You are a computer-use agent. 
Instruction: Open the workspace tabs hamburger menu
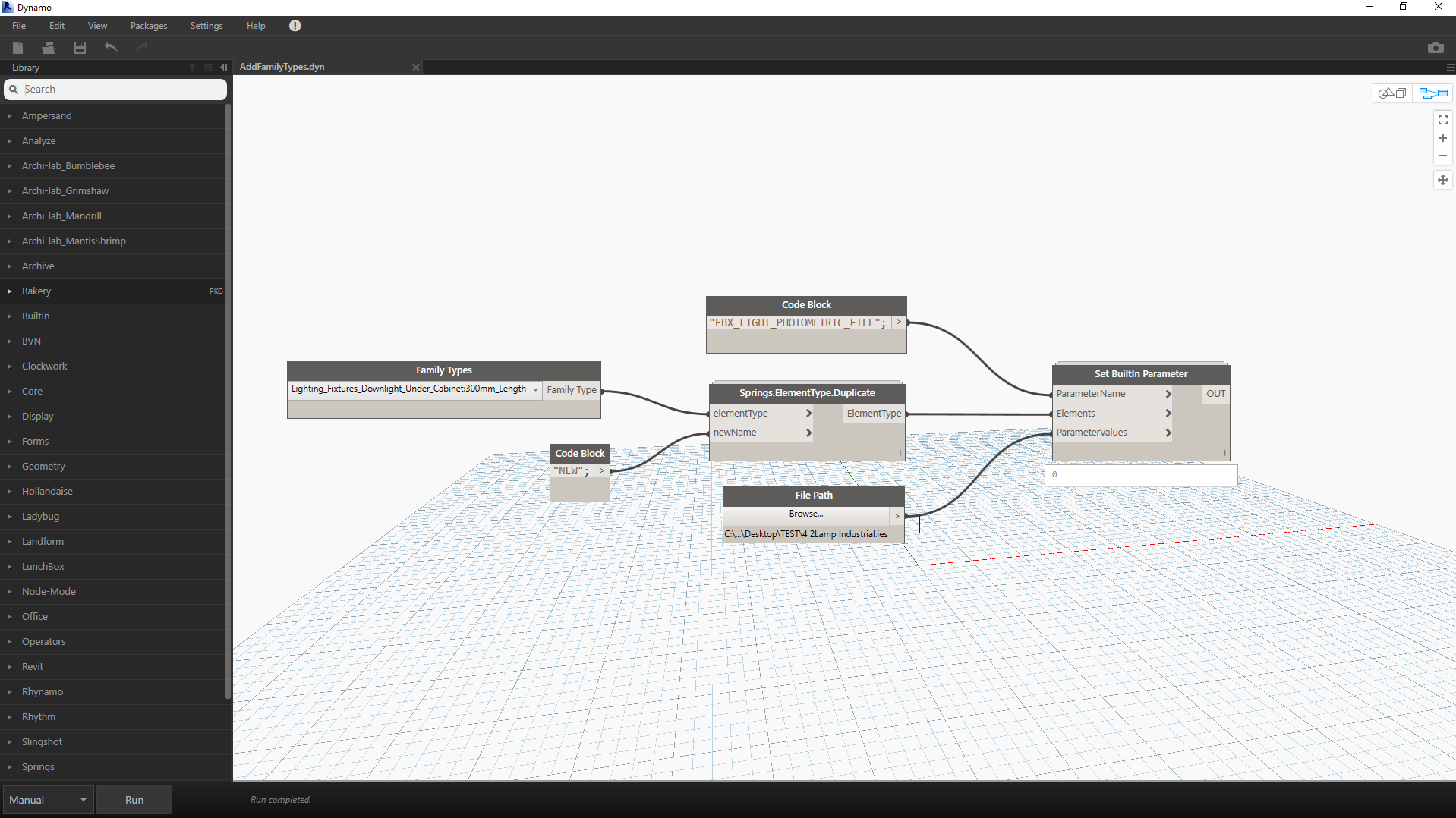1451,68
